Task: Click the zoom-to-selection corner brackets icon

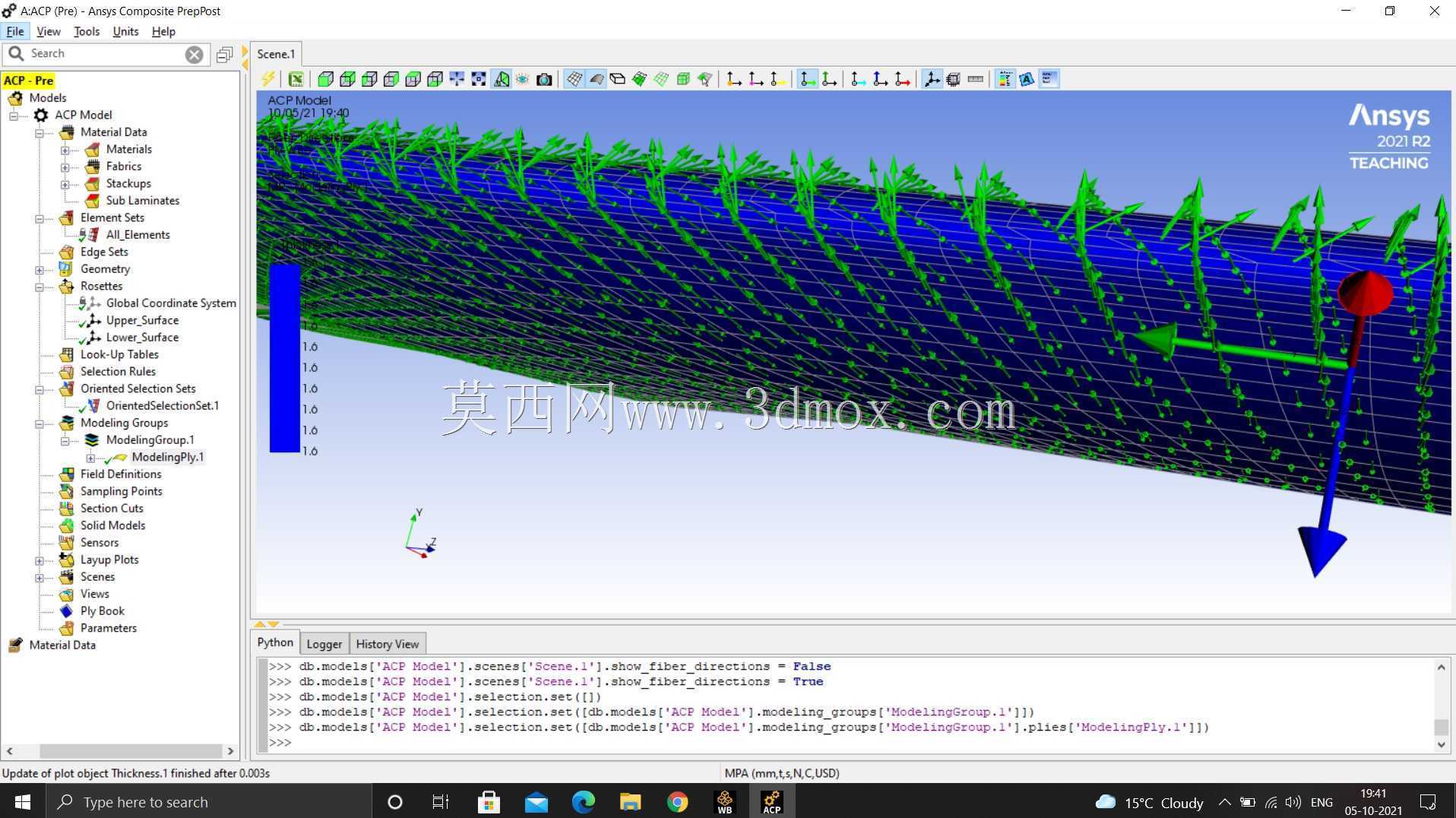Action: [x=479, y=79]
